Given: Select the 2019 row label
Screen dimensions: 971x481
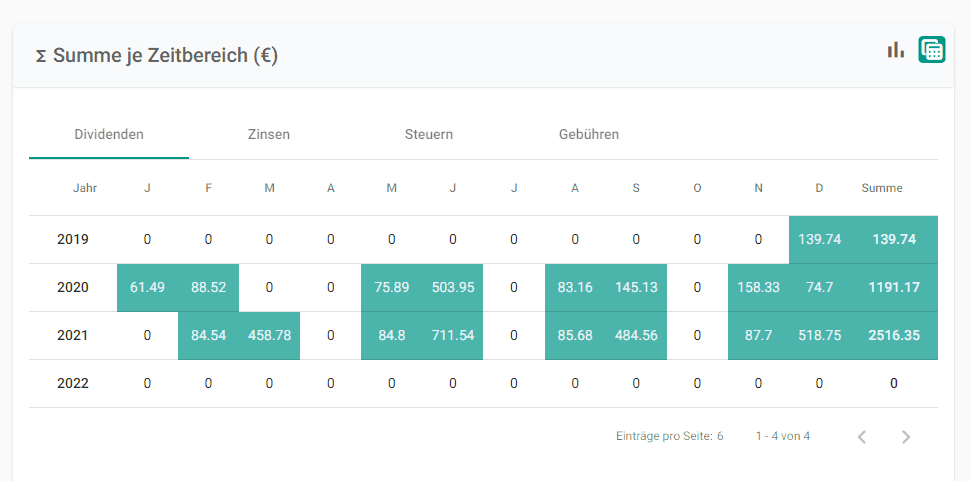Looking at the screenshot, I should (72, 239).
